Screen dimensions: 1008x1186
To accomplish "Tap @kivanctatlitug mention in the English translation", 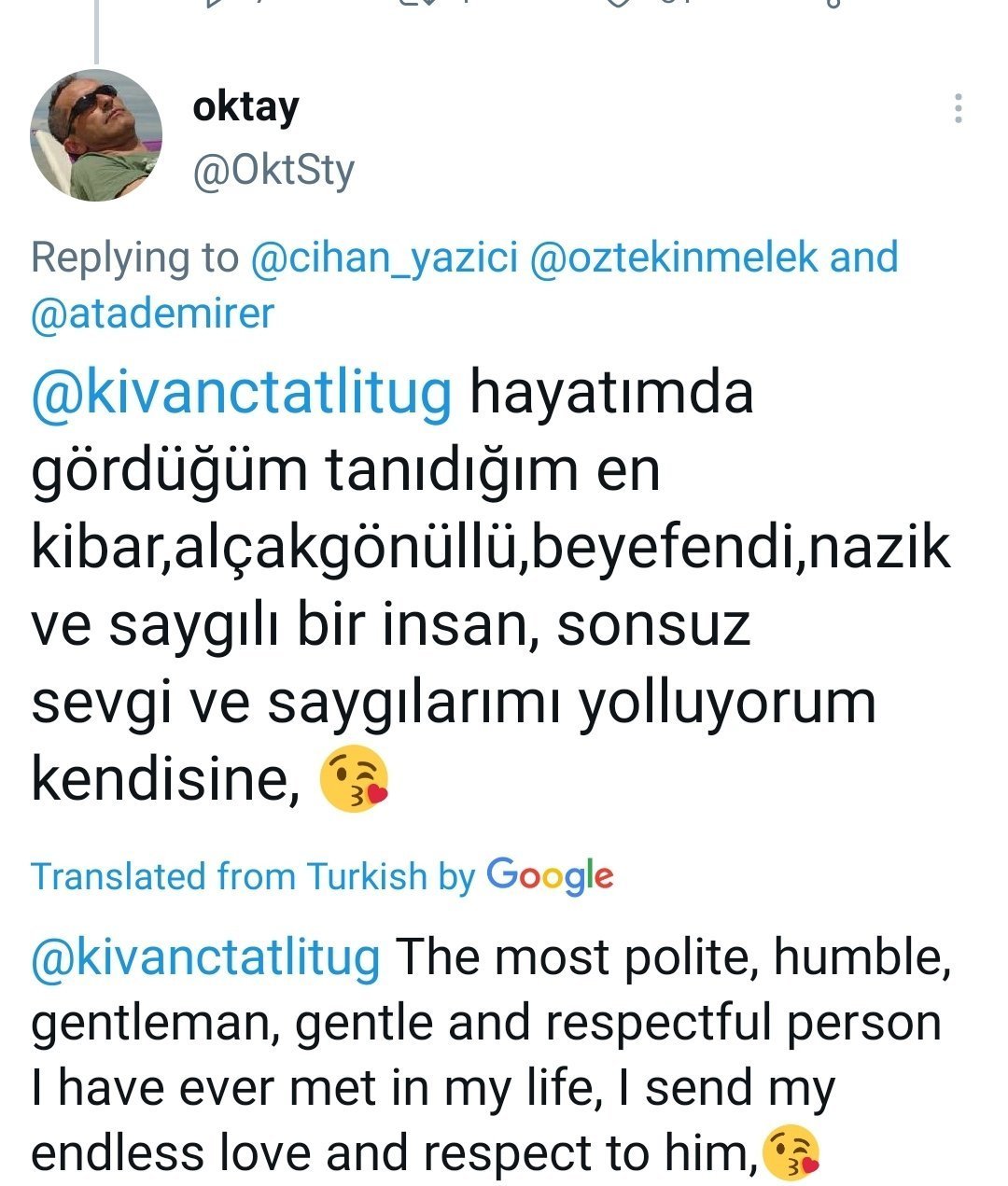I will point(205,957).
